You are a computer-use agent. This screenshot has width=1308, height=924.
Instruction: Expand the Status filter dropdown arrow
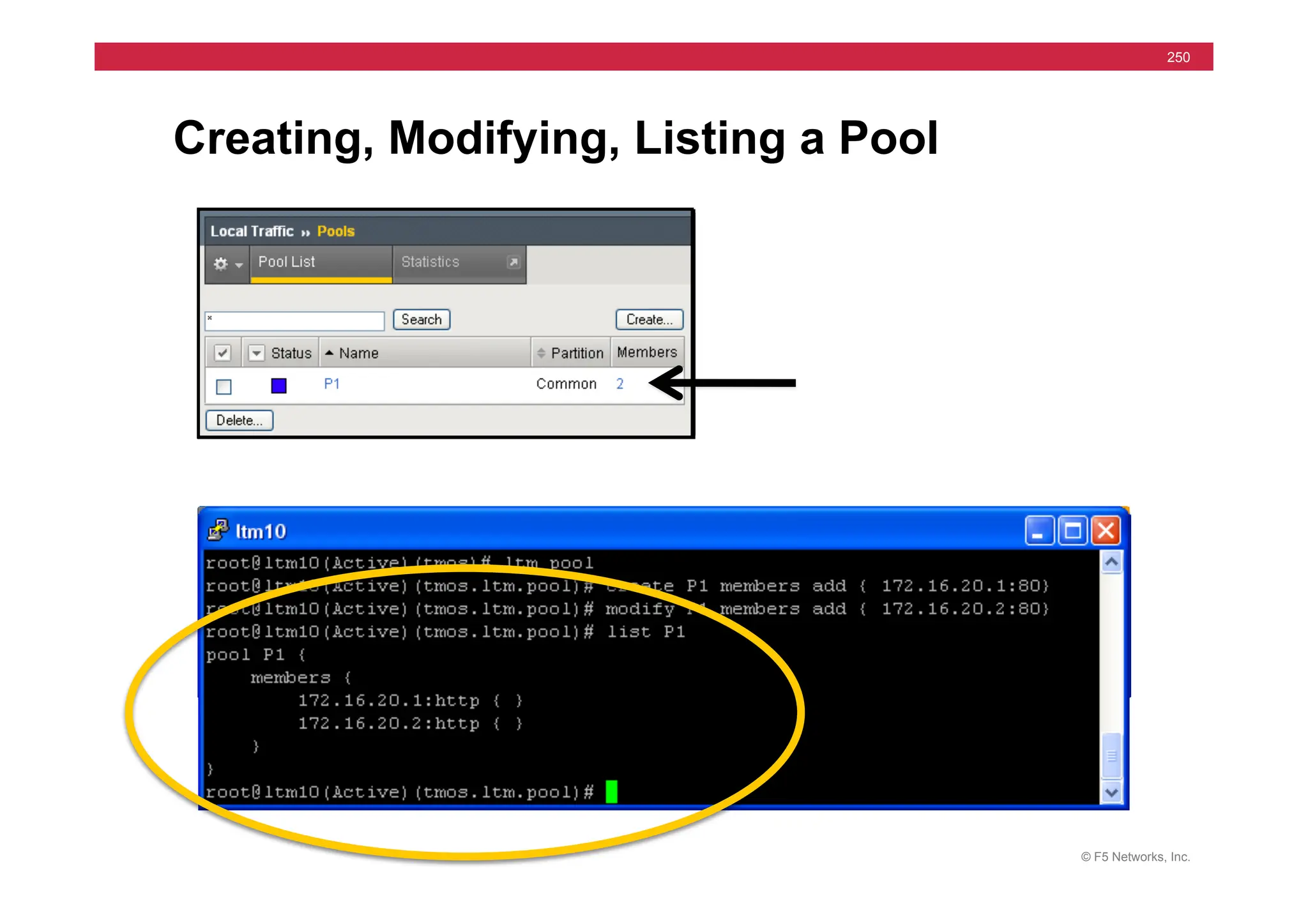click(x=256, y=352)
